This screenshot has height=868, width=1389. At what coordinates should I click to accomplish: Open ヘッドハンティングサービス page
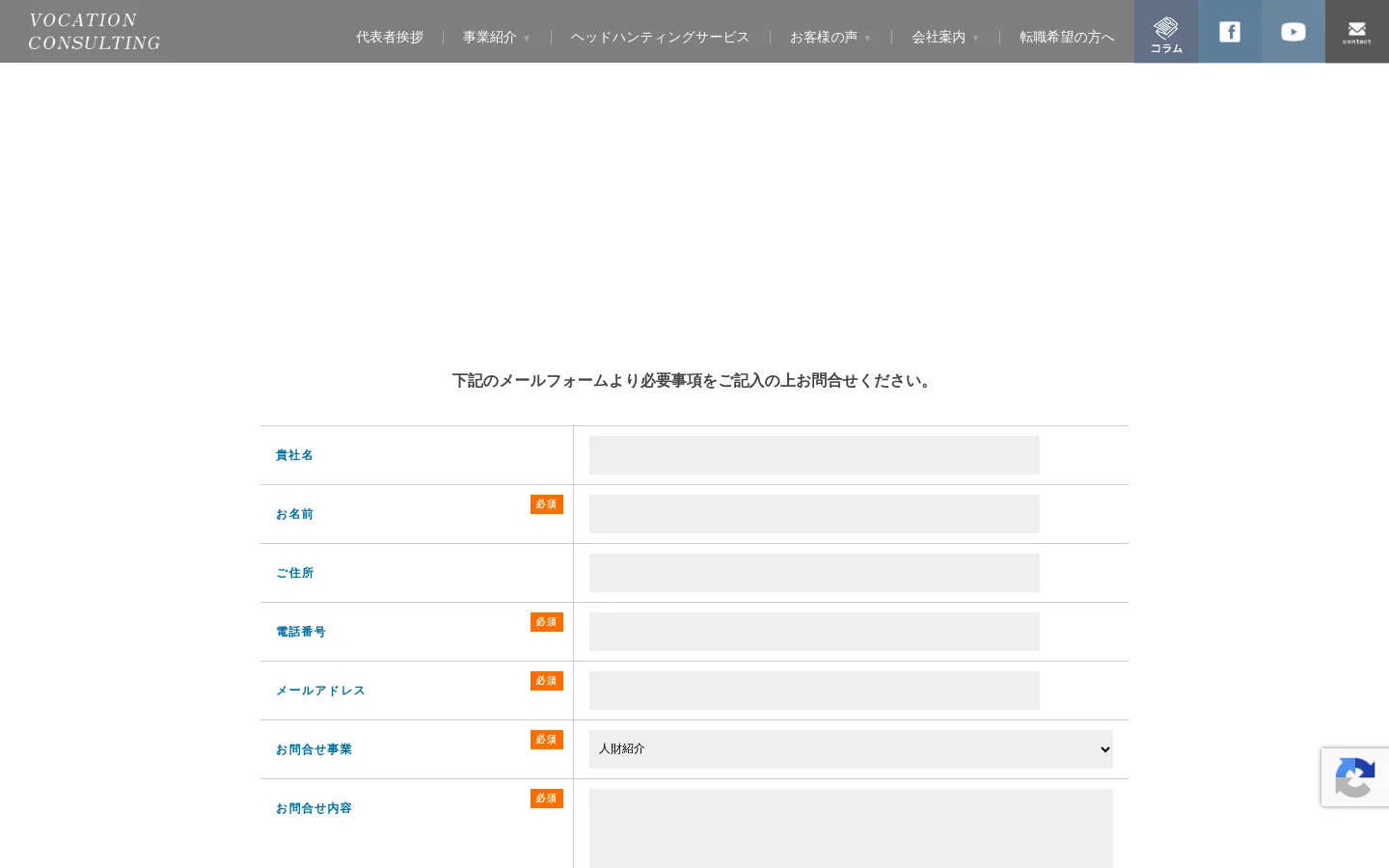(660, 37)
